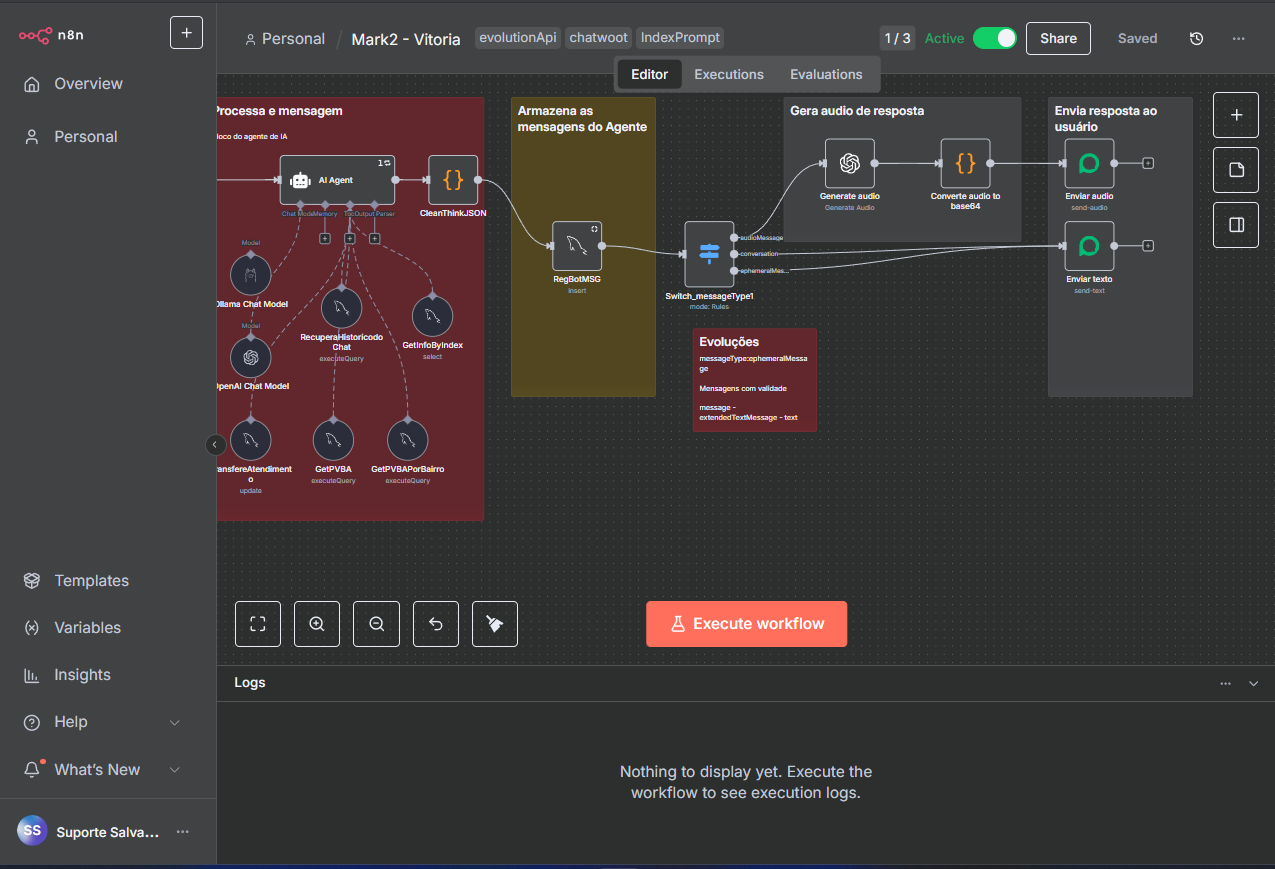
Task: Collapse the left sidebar with arrow
Action: 215,445
